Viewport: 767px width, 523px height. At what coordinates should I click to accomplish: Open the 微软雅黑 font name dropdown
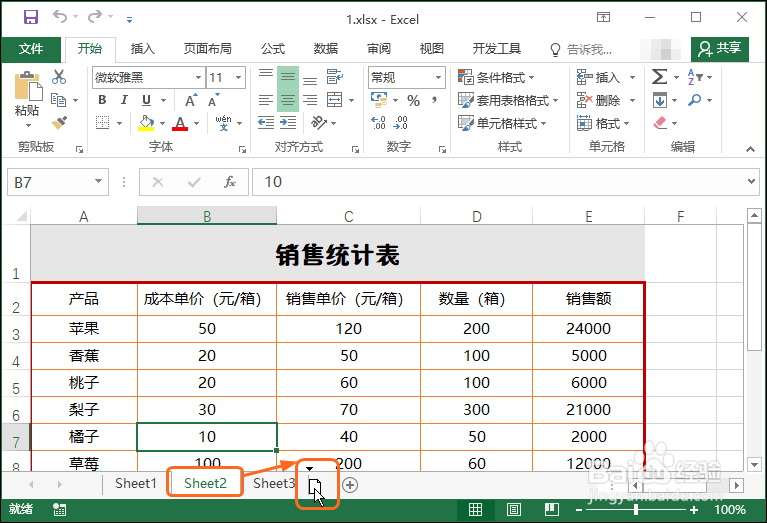click(198, 77)
